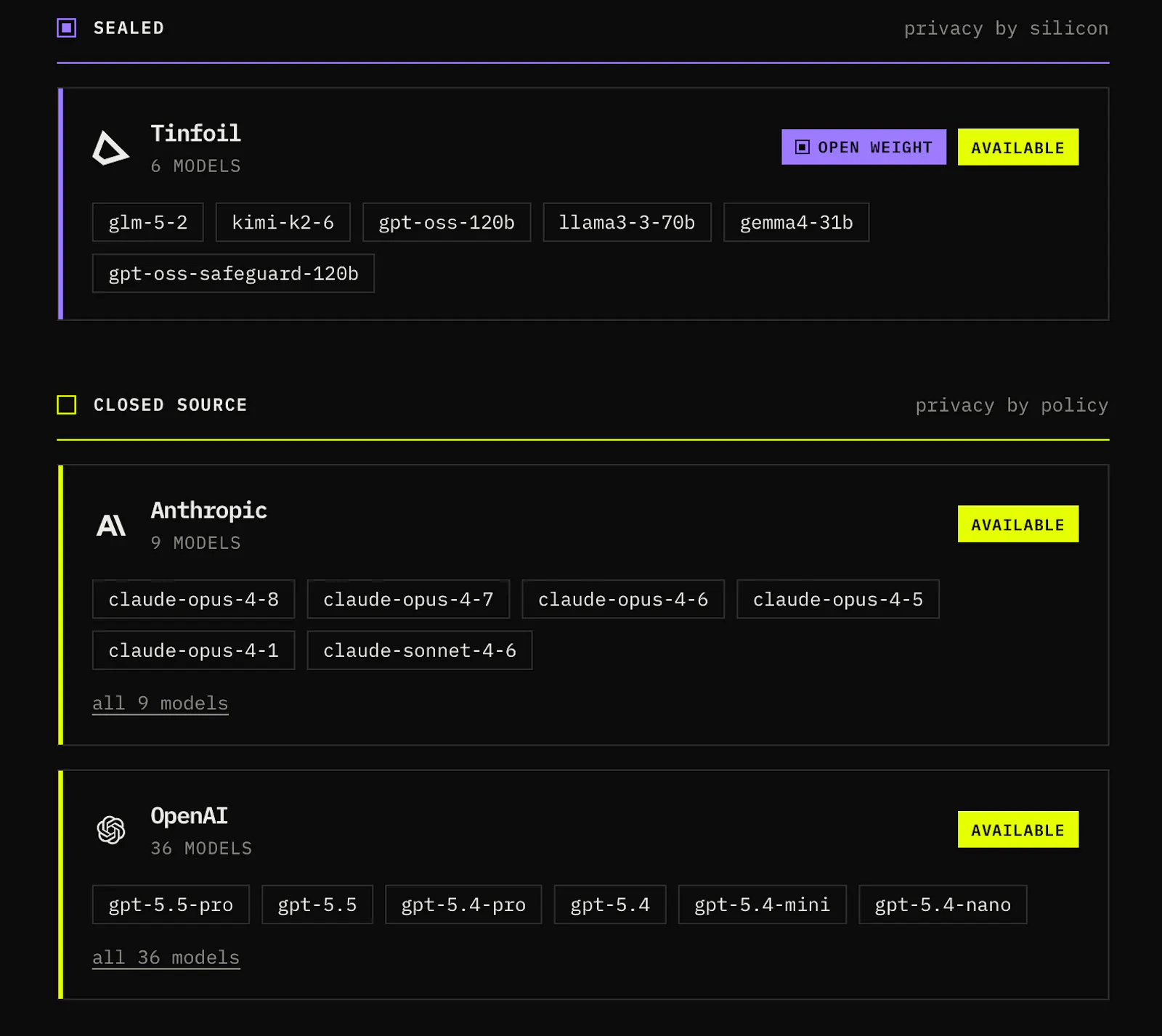
Task: Choose the claude-sonnet-4-6 model chip
Action: point(420,650)
